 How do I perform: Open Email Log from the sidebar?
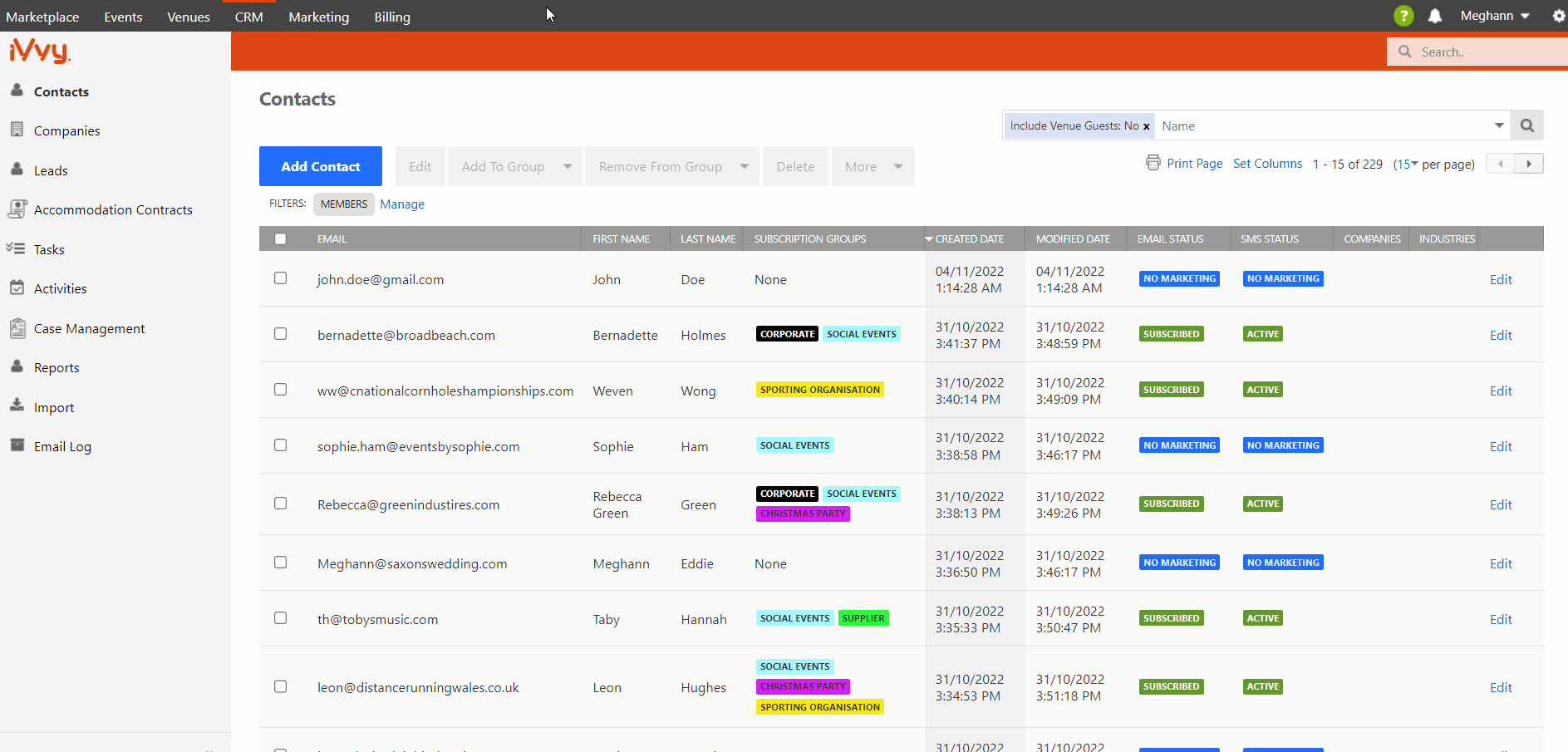click(61, 446)
